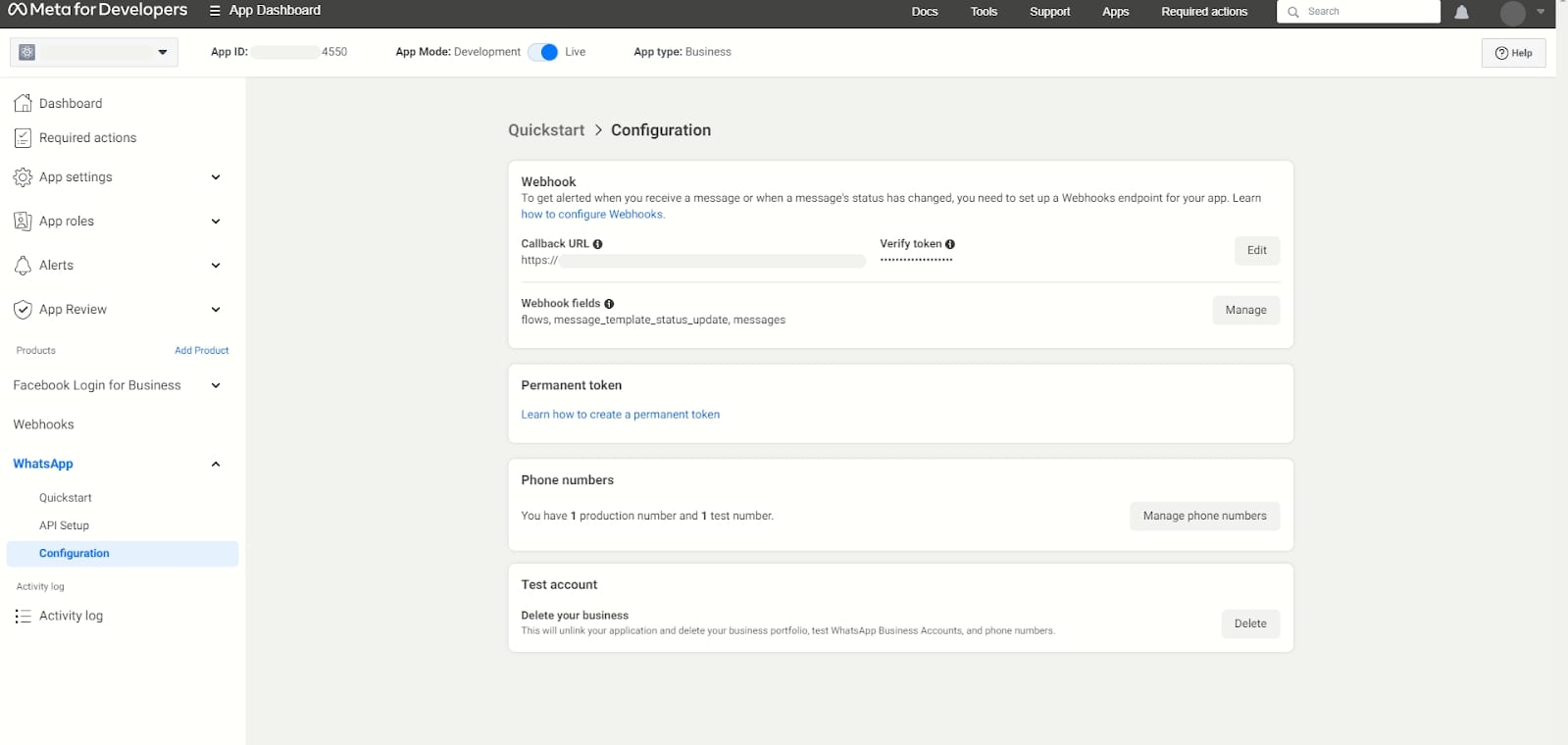Click Delete your business button
The image size is (1568, 745).
click(1250, 624)
